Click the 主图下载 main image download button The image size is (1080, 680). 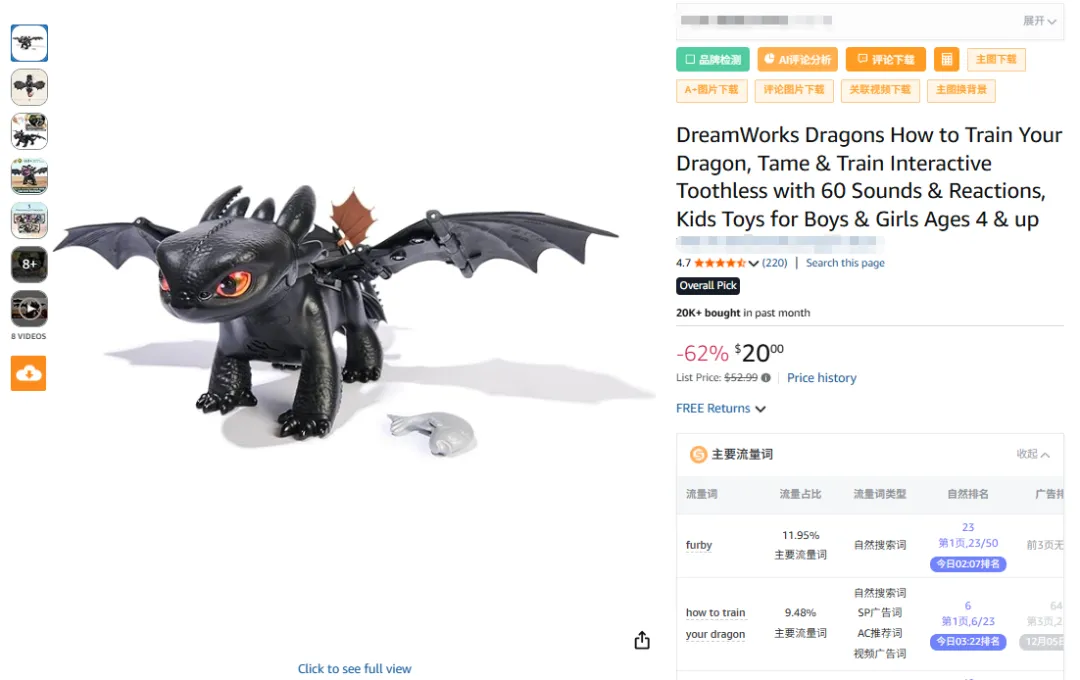click(x=995, y=60)
